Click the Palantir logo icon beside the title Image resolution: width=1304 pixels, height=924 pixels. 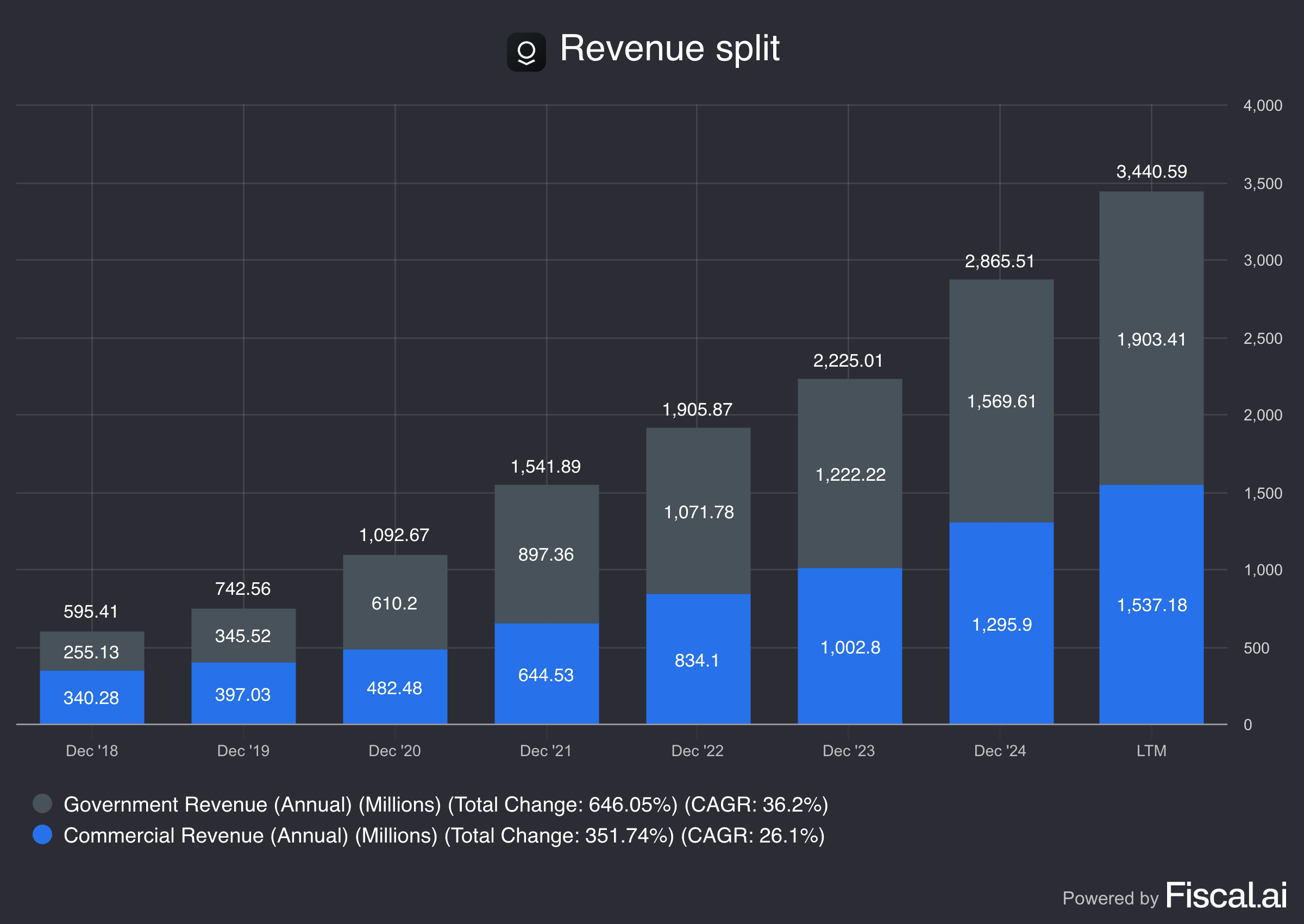pyautogui.click(x=526, y=52)
